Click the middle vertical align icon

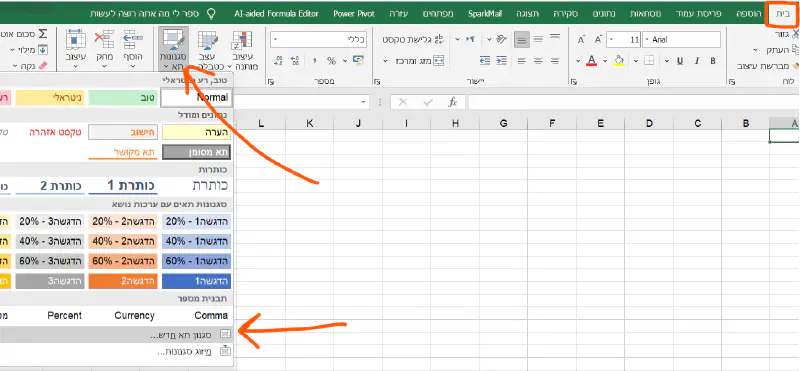pos(538,39)
